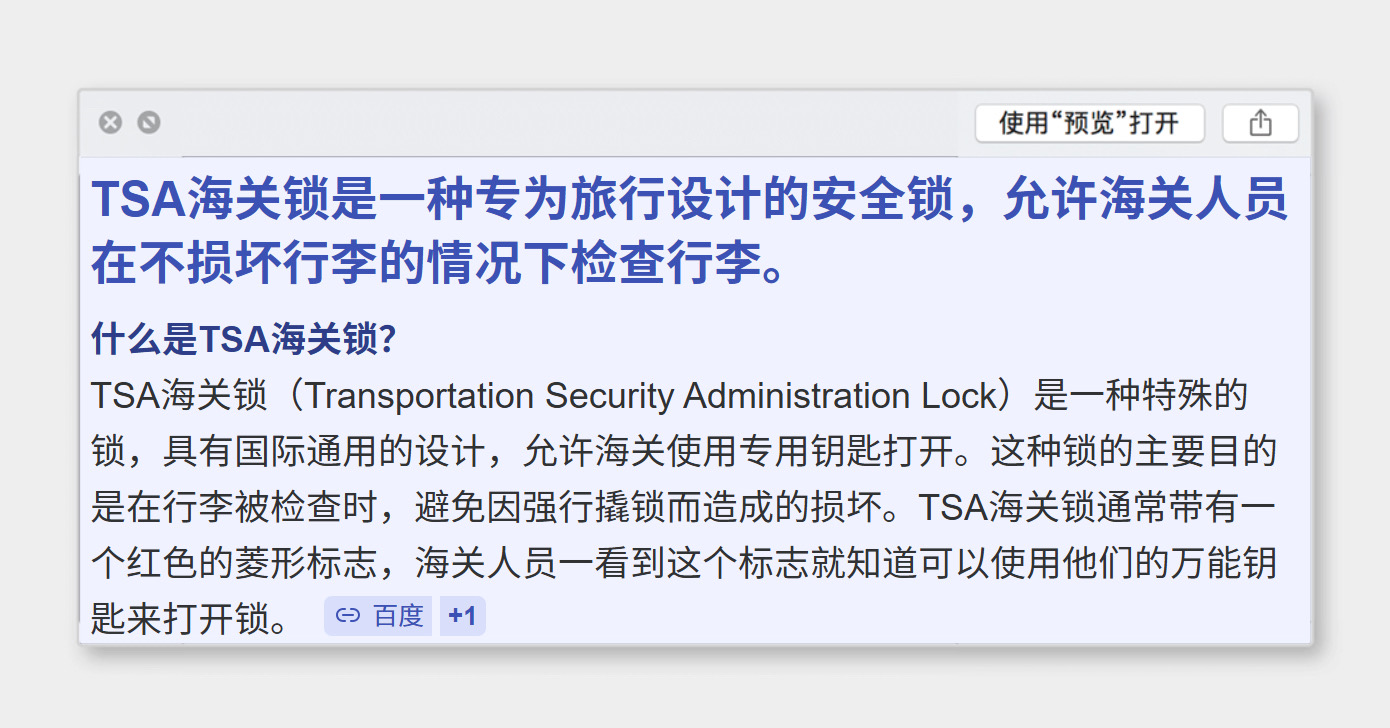This screenshot has width=1390, height=728.
Task: Expand the +1 additional sources chip
Action: (462, 616)
